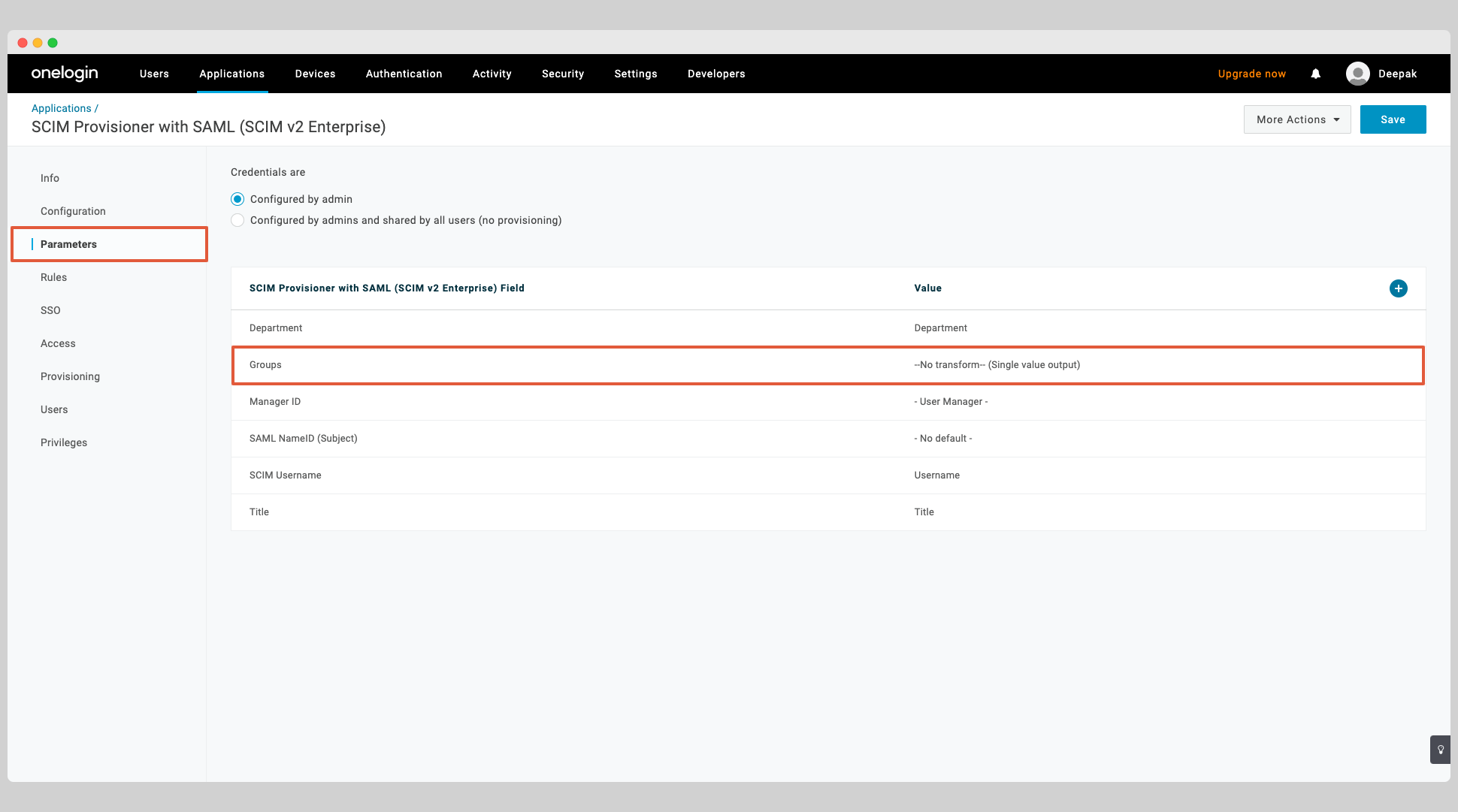The height and width of the screenshot is (812, 1458).
Task: Open the notification bell
Action: [1315, 74]
